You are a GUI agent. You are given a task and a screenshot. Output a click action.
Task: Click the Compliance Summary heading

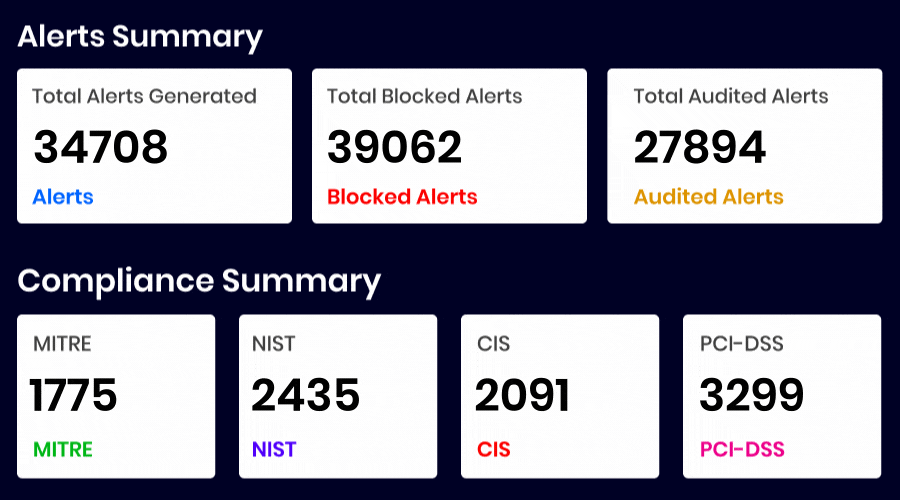[x=199, y=281]
